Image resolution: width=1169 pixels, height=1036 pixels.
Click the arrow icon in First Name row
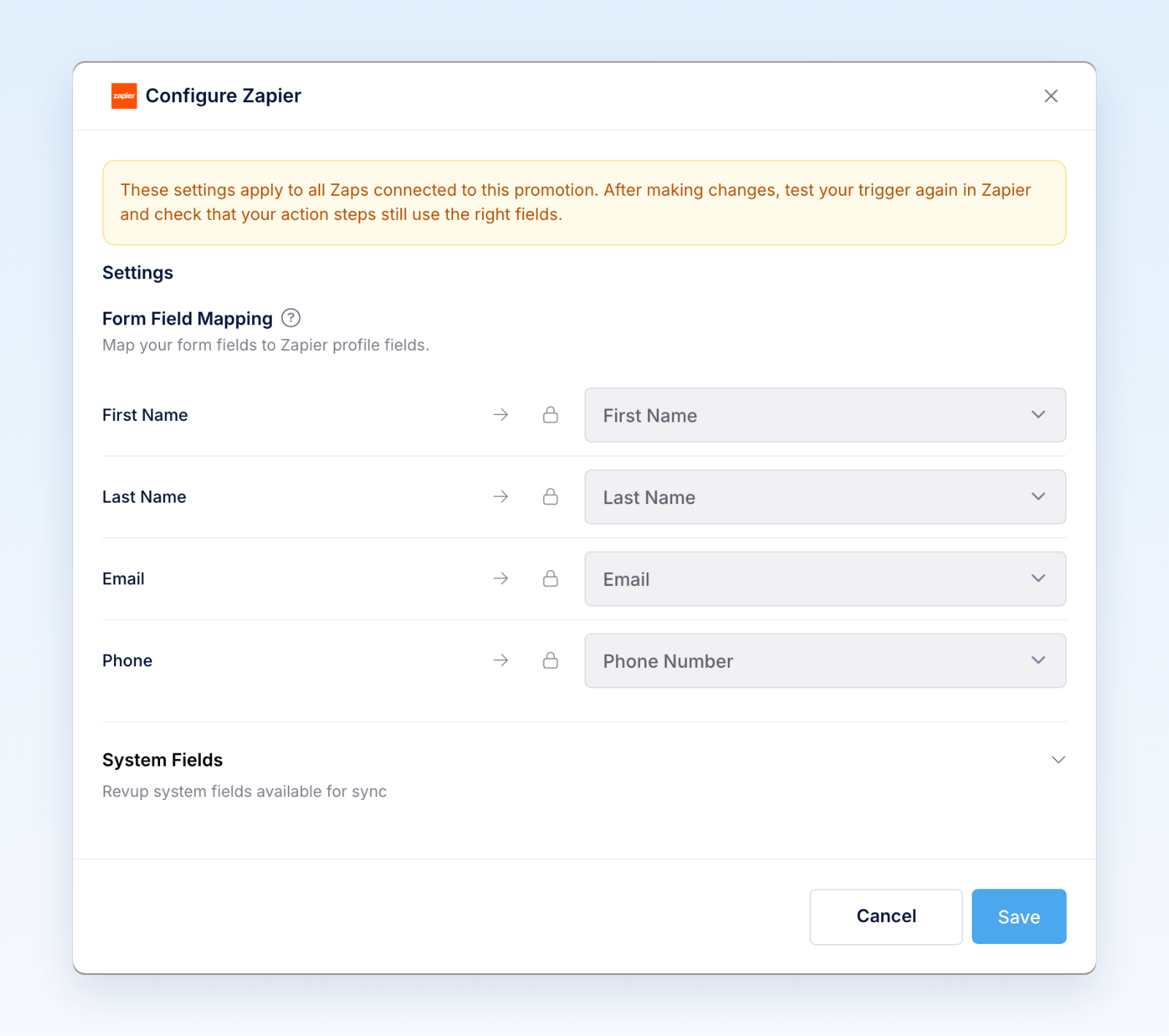[x=500, y=415]
